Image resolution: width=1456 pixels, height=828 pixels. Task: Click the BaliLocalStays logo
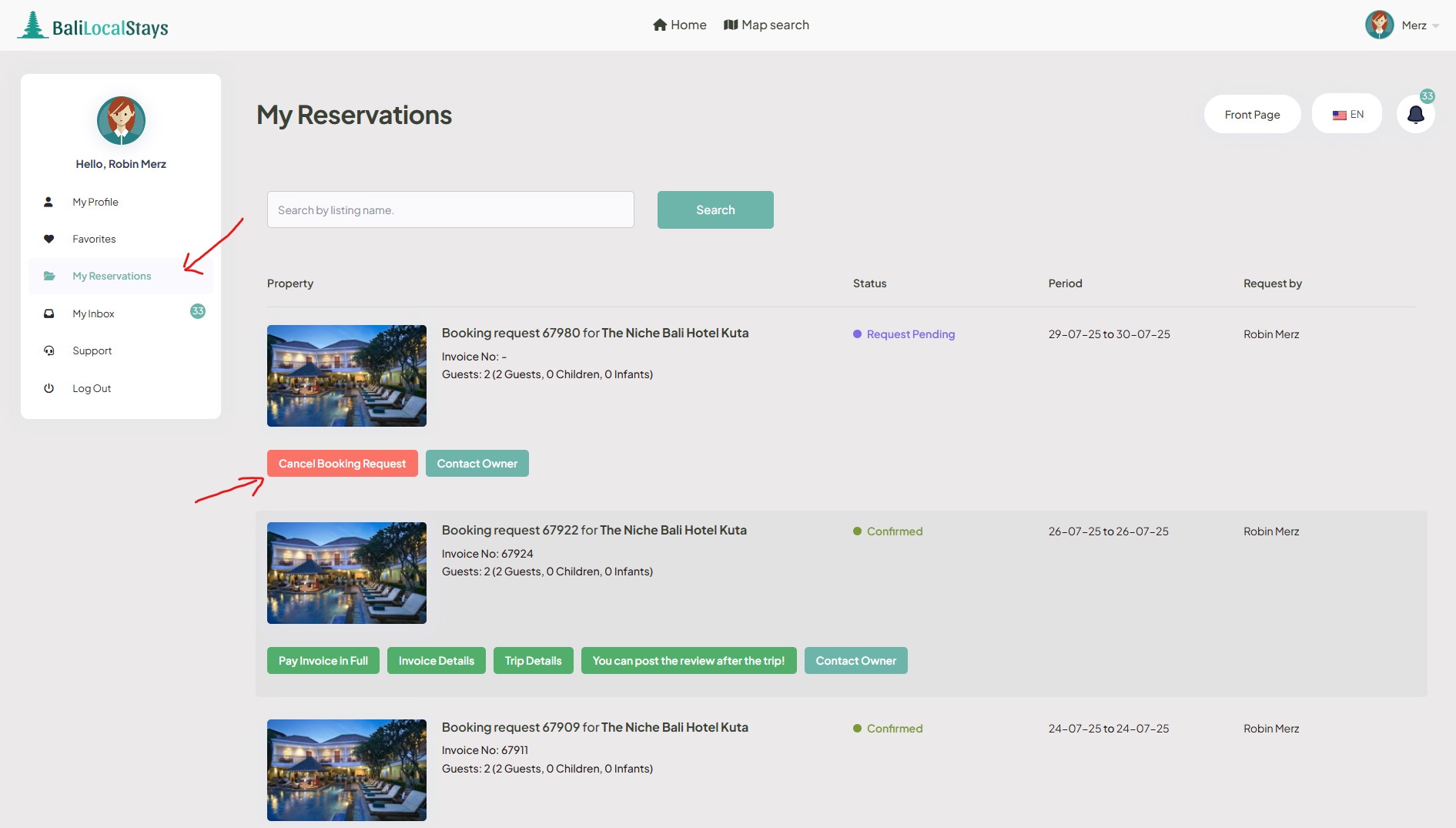[93, 26]
